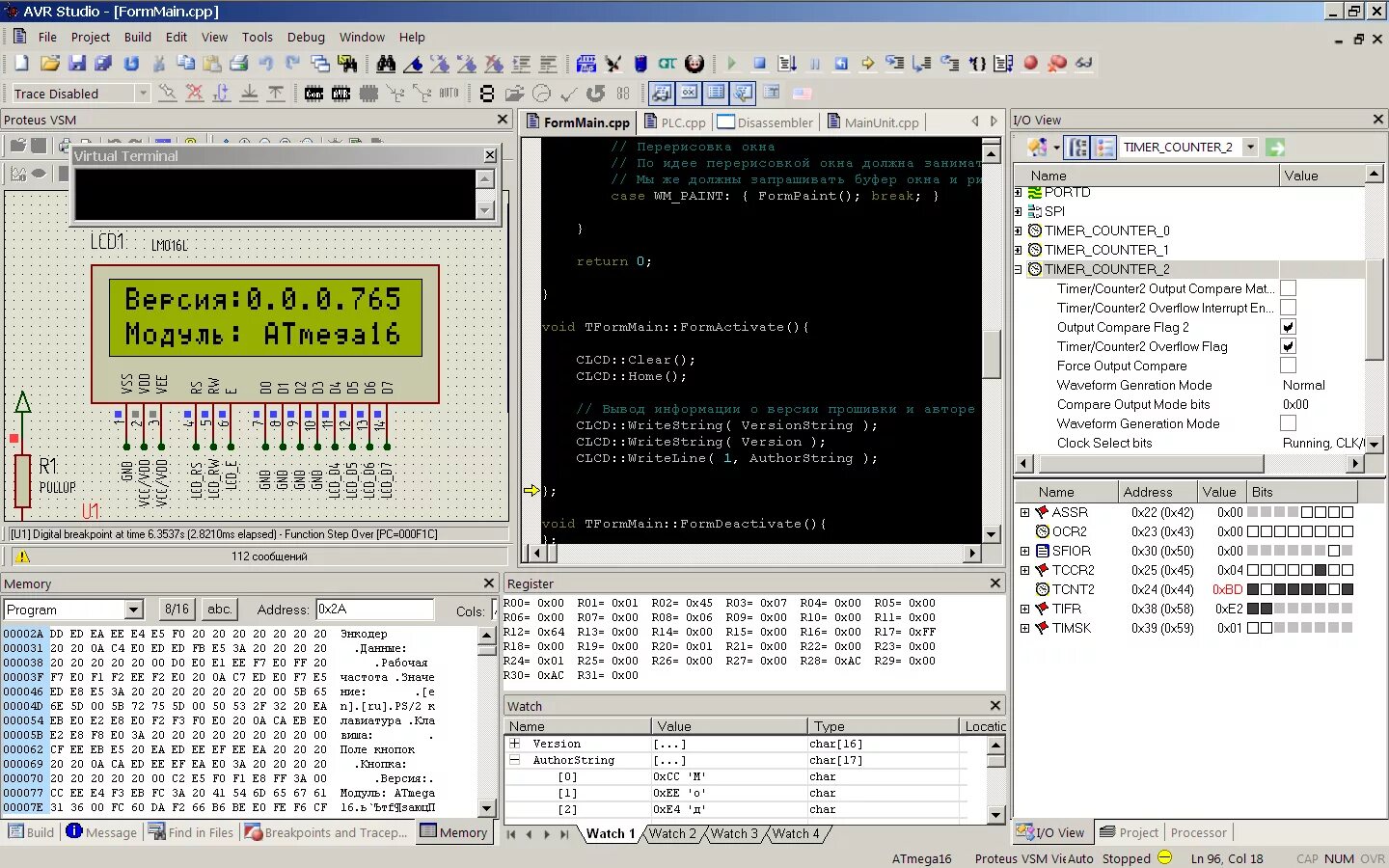Click the seven-segment digit toolbar icon
This screenshot has height=868, width=1389.
click(487, 94)
